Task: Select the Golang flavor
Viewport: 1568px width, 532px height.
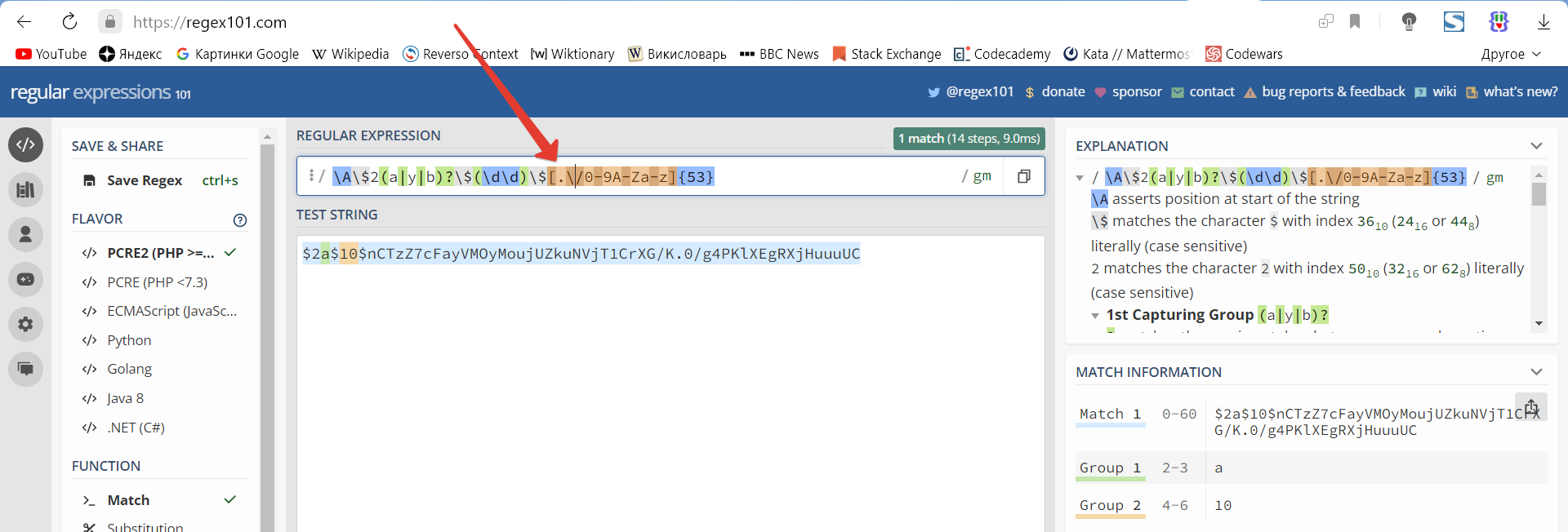Action: pos(129,369)
